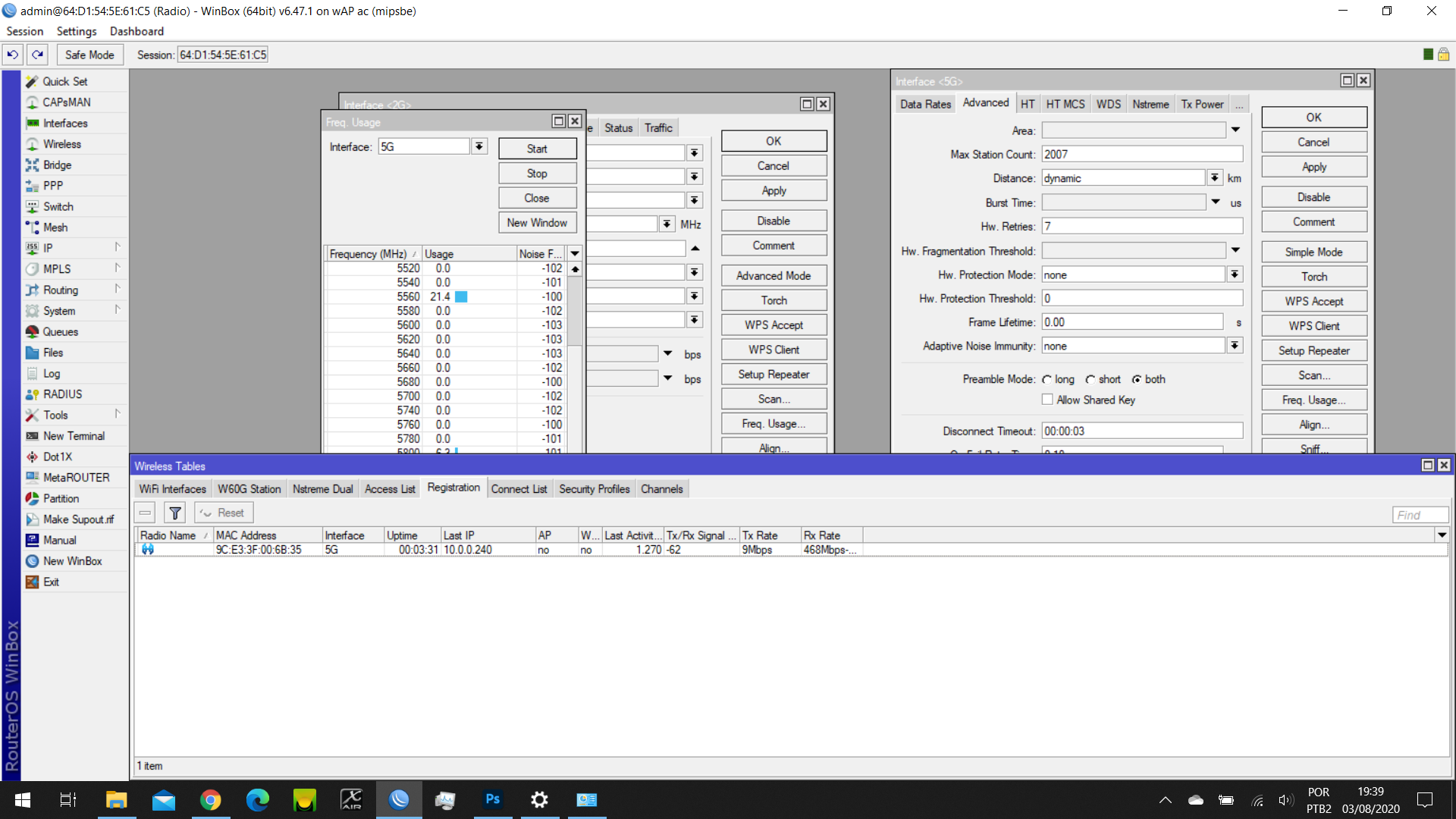Click Exit in the sidebar
The width and height of the screenshot is (1456, 819).
pos(51,582)
